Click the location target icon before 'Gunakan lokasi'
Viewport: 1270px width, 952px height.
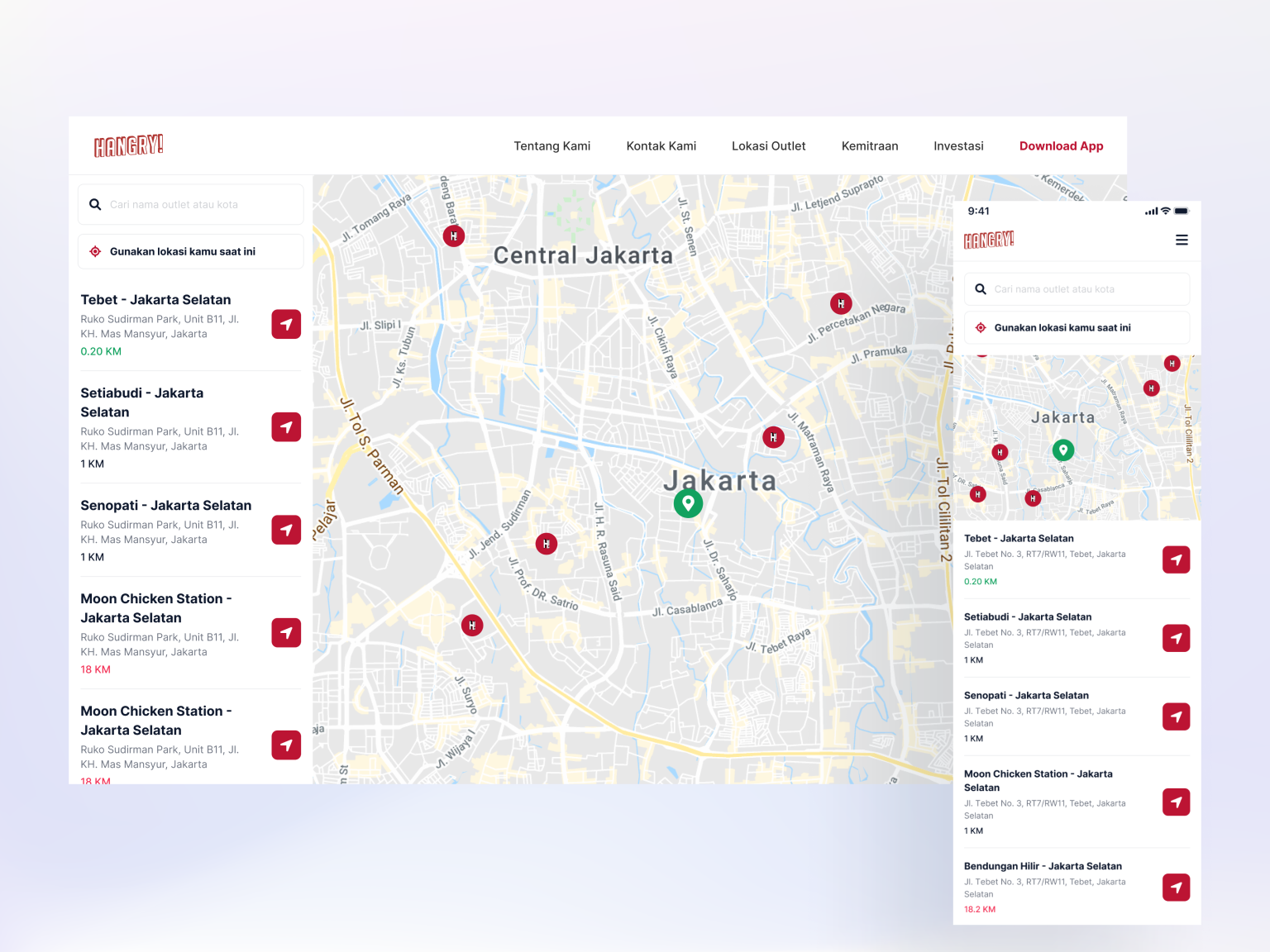[x=95, y=251]
